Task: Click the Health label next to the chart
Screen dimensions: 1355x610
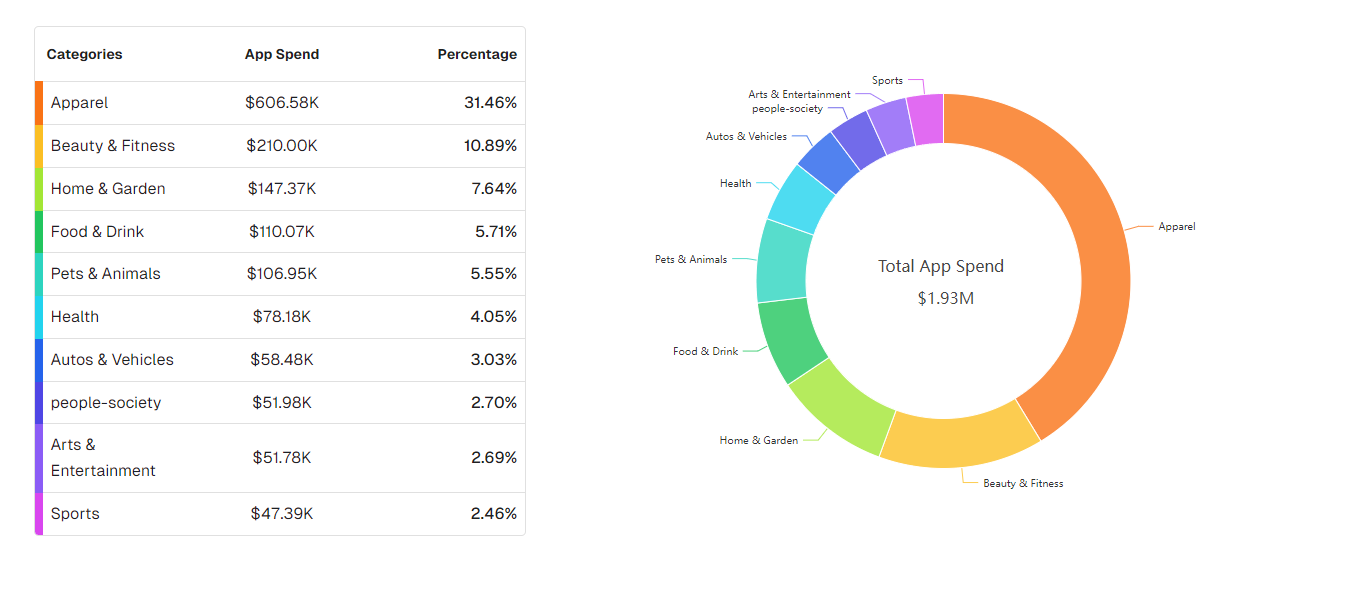Action: pos(735,184)
